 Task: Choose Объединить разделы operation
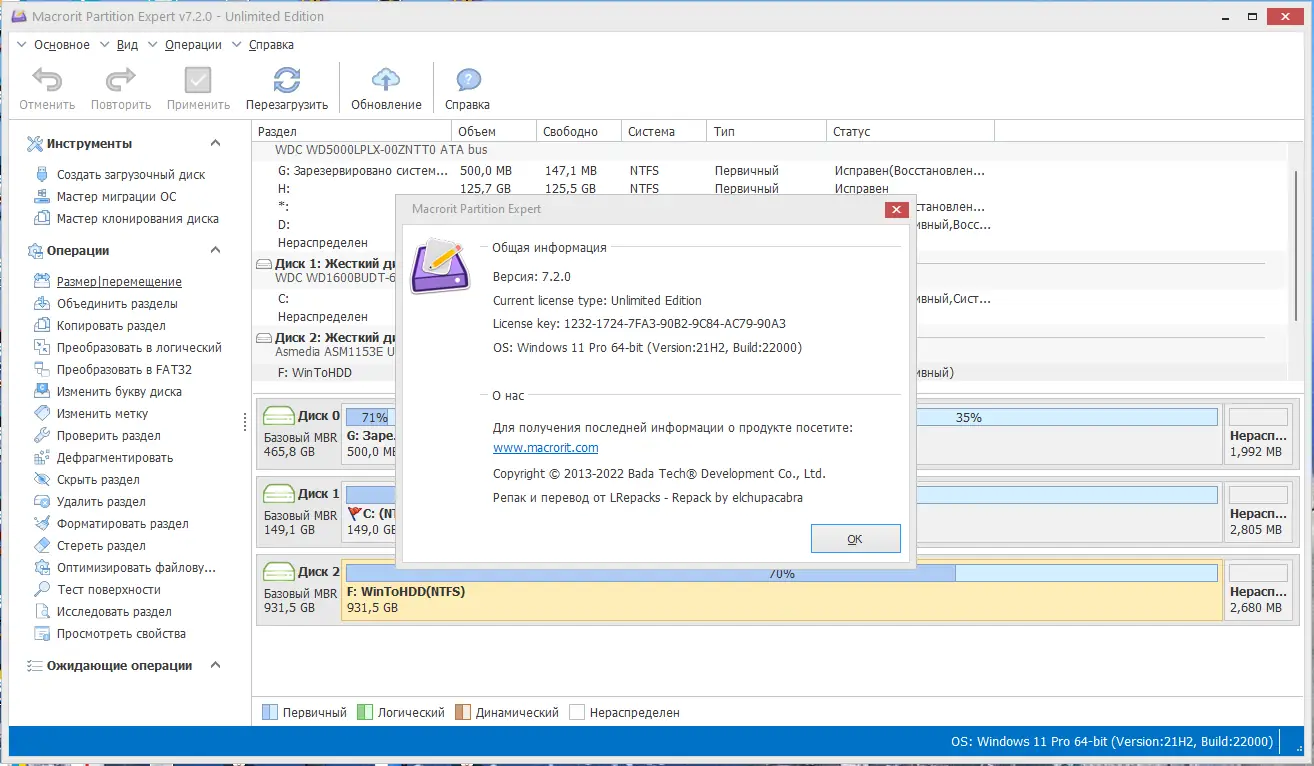117,304
